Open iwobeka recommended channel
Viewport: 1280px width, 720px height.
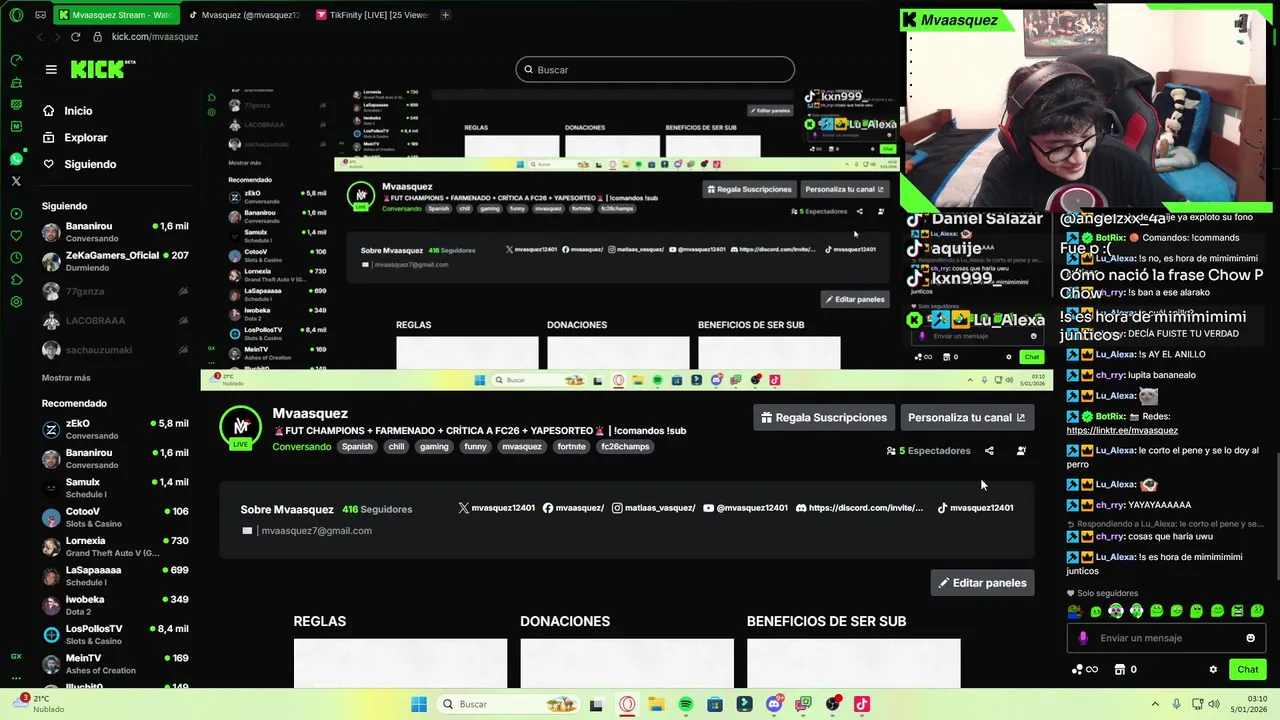115,605
